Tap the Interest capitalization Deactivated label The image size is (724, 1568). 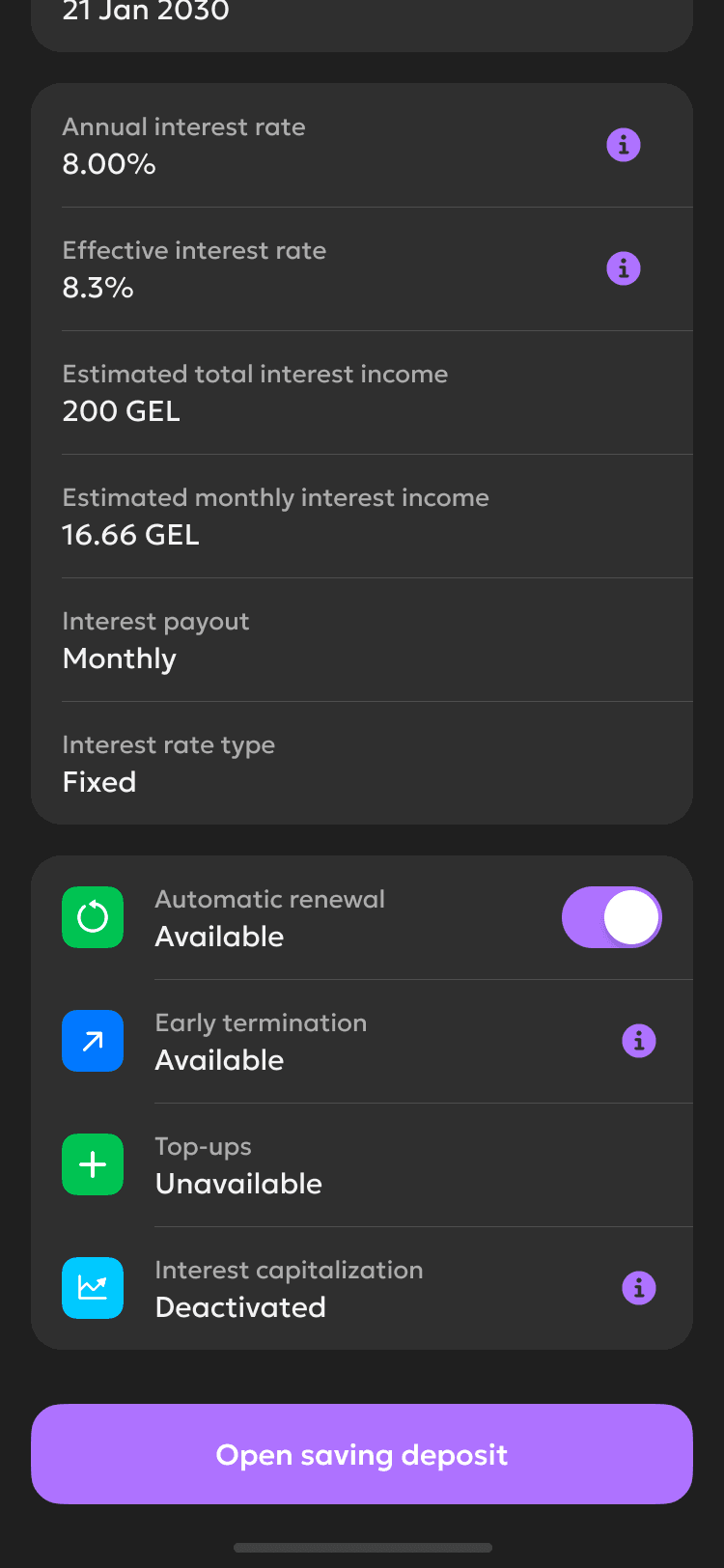tap(240, 1307)
